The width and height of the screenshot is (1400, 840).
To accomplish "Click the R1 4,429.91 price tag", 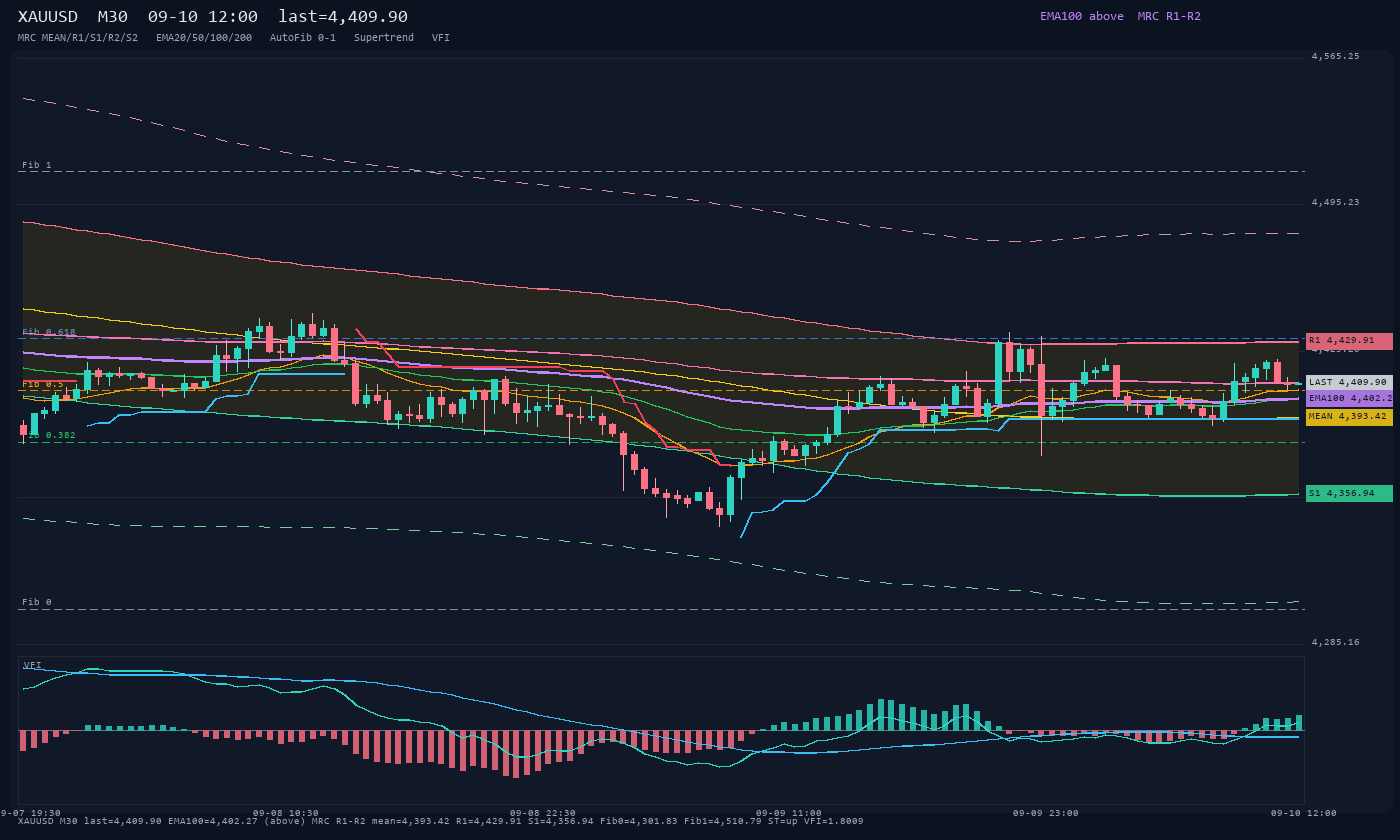I will tap(1349, 341).
